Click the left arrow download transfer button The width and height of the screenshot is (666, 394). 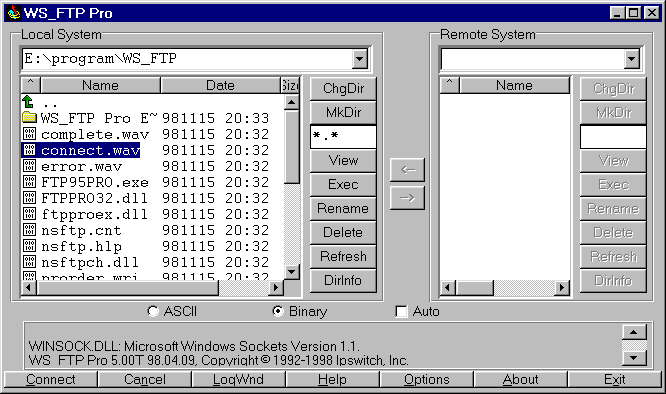click(407, 170)
